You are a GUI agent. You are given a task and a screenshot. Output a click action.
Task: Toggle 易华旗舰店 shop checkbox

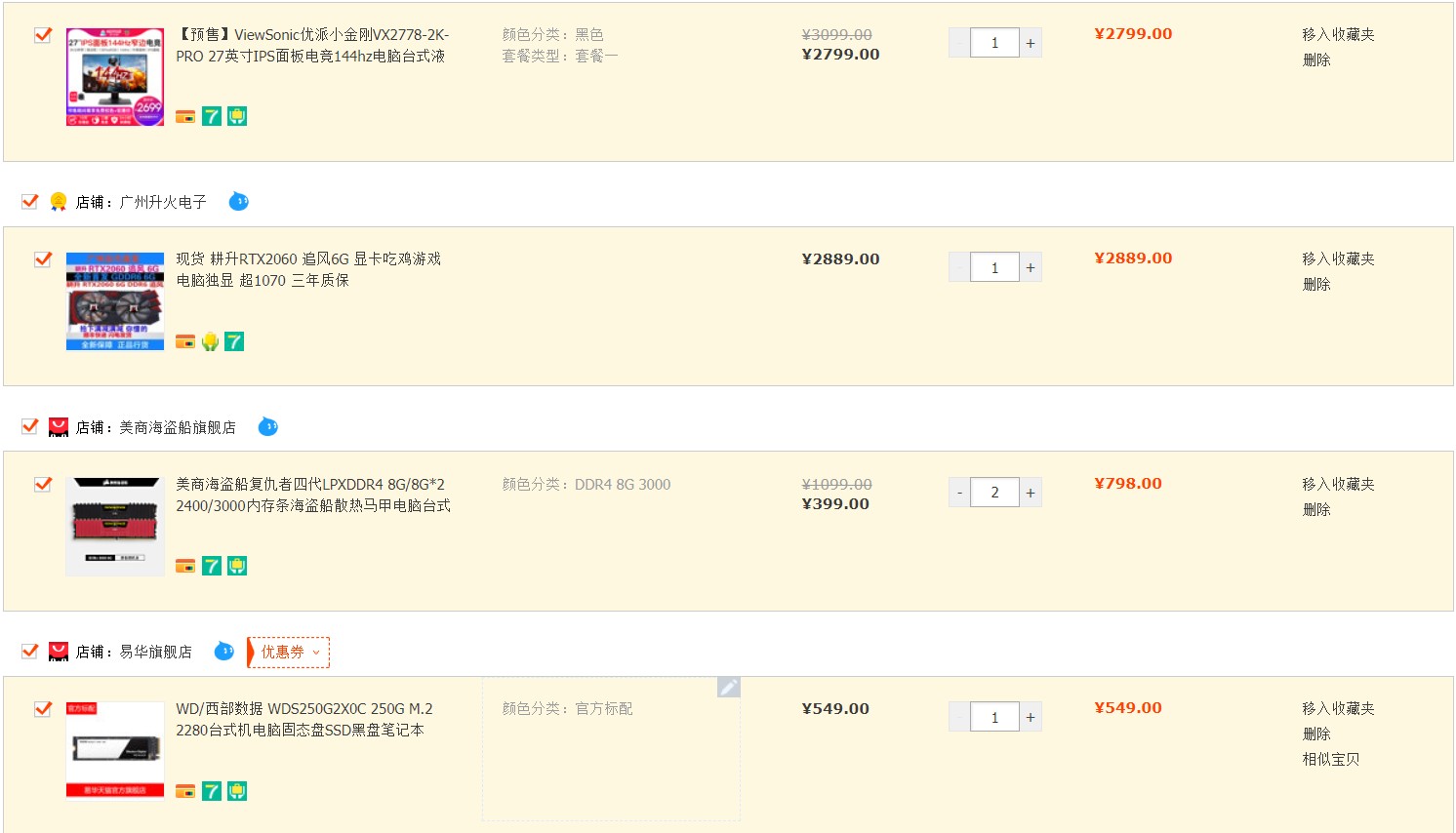(x=29, y=651)
